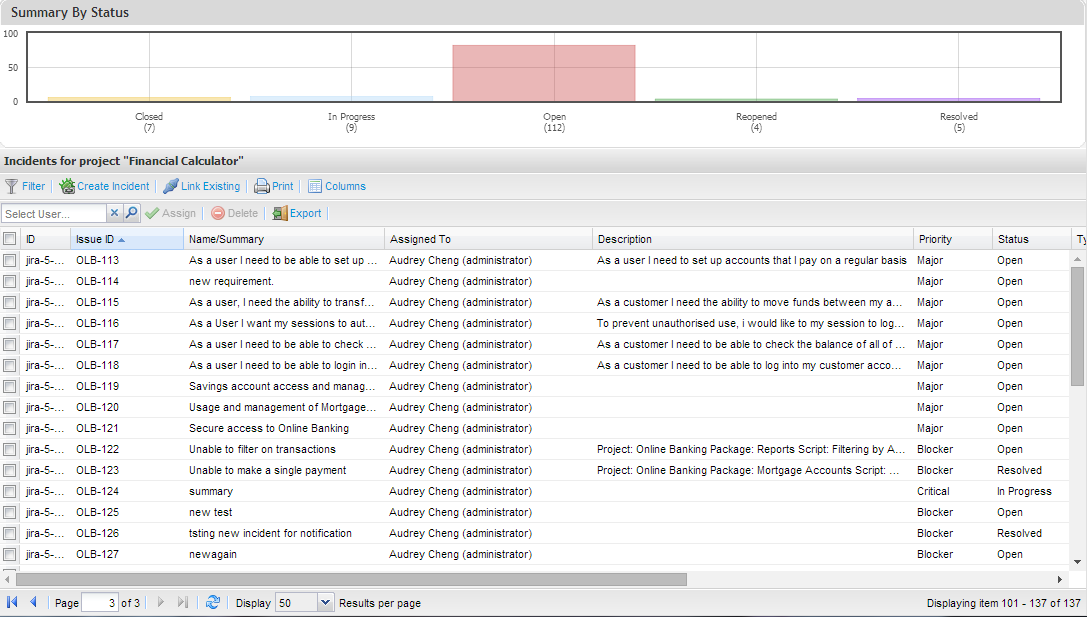This screenshot has width=1087, height=617.
Task: Click the Create Incident icon
Action: click(67, 186)
